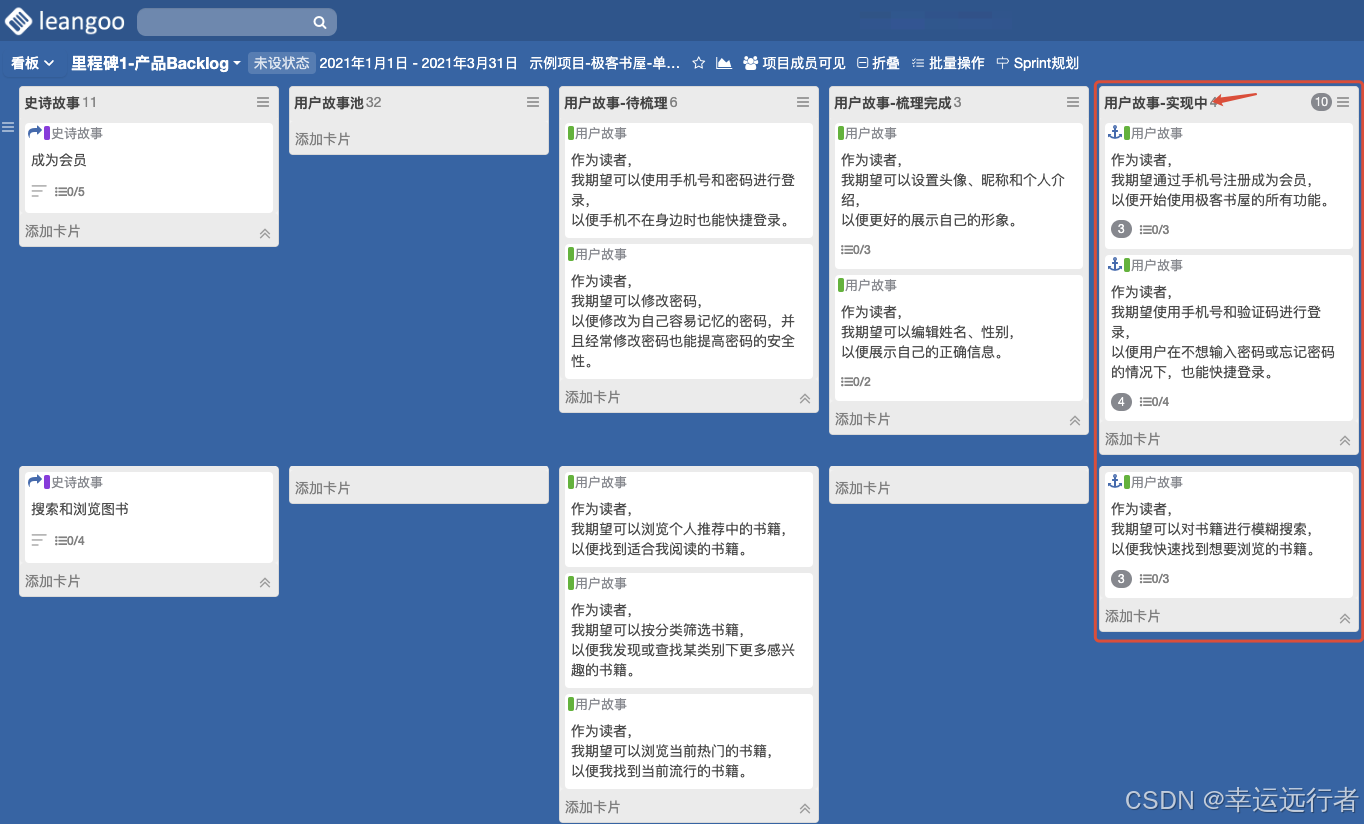Click 添加卡片 below the 搜索和浏览图书 card

pos(53,581)
